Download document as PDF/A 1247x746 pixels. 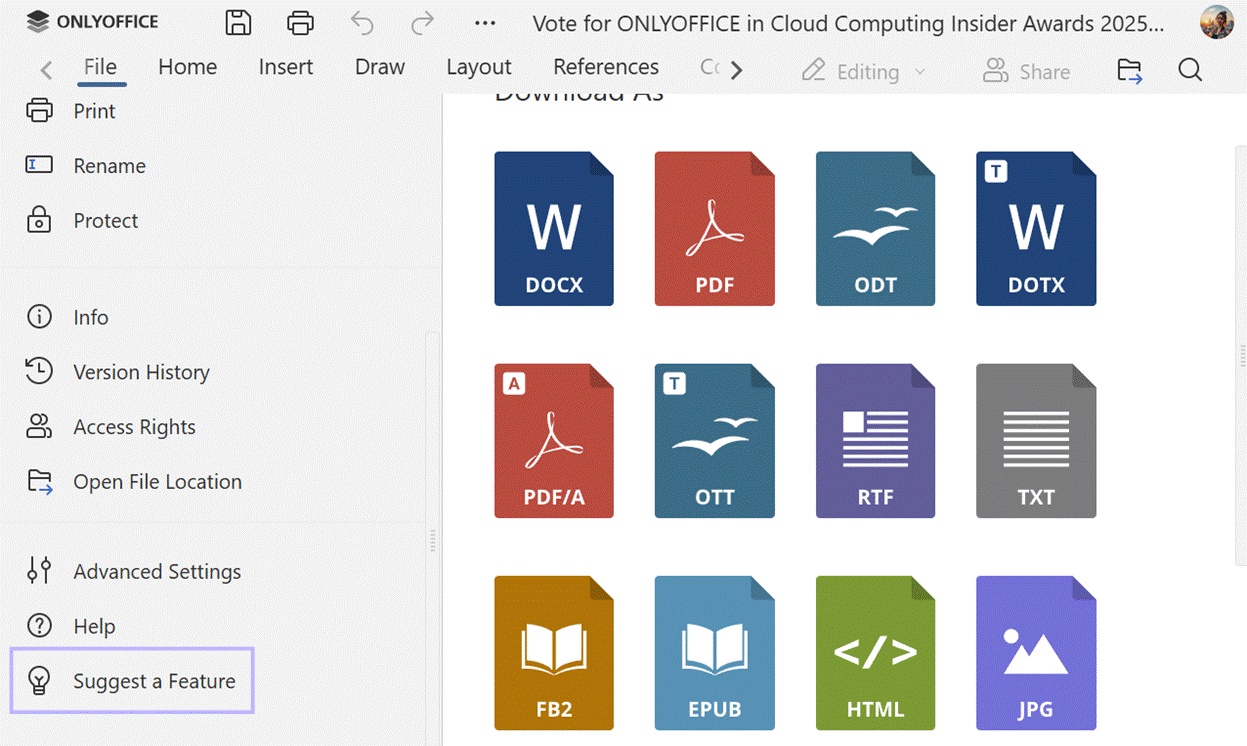554,441
